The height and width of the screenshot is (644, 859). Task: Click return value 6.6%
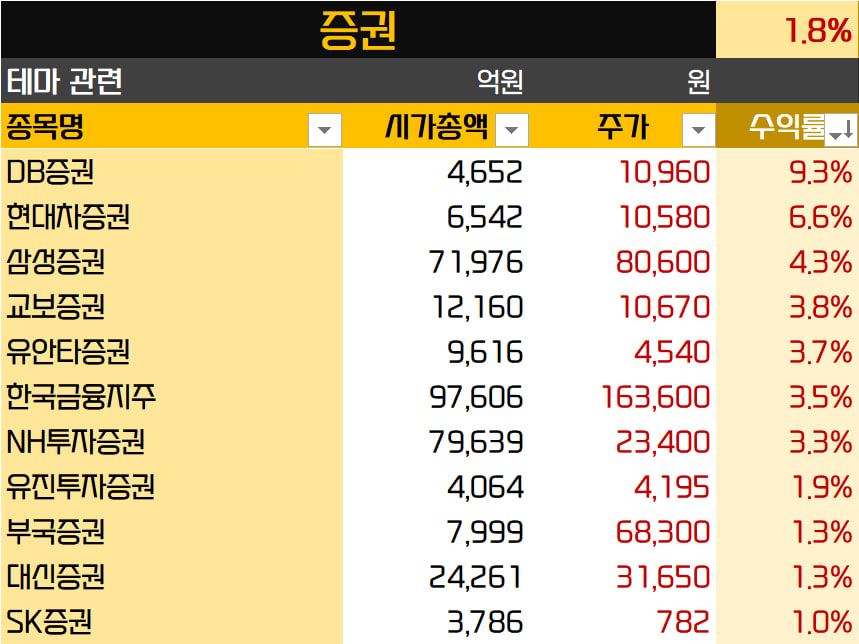[820, 217]
